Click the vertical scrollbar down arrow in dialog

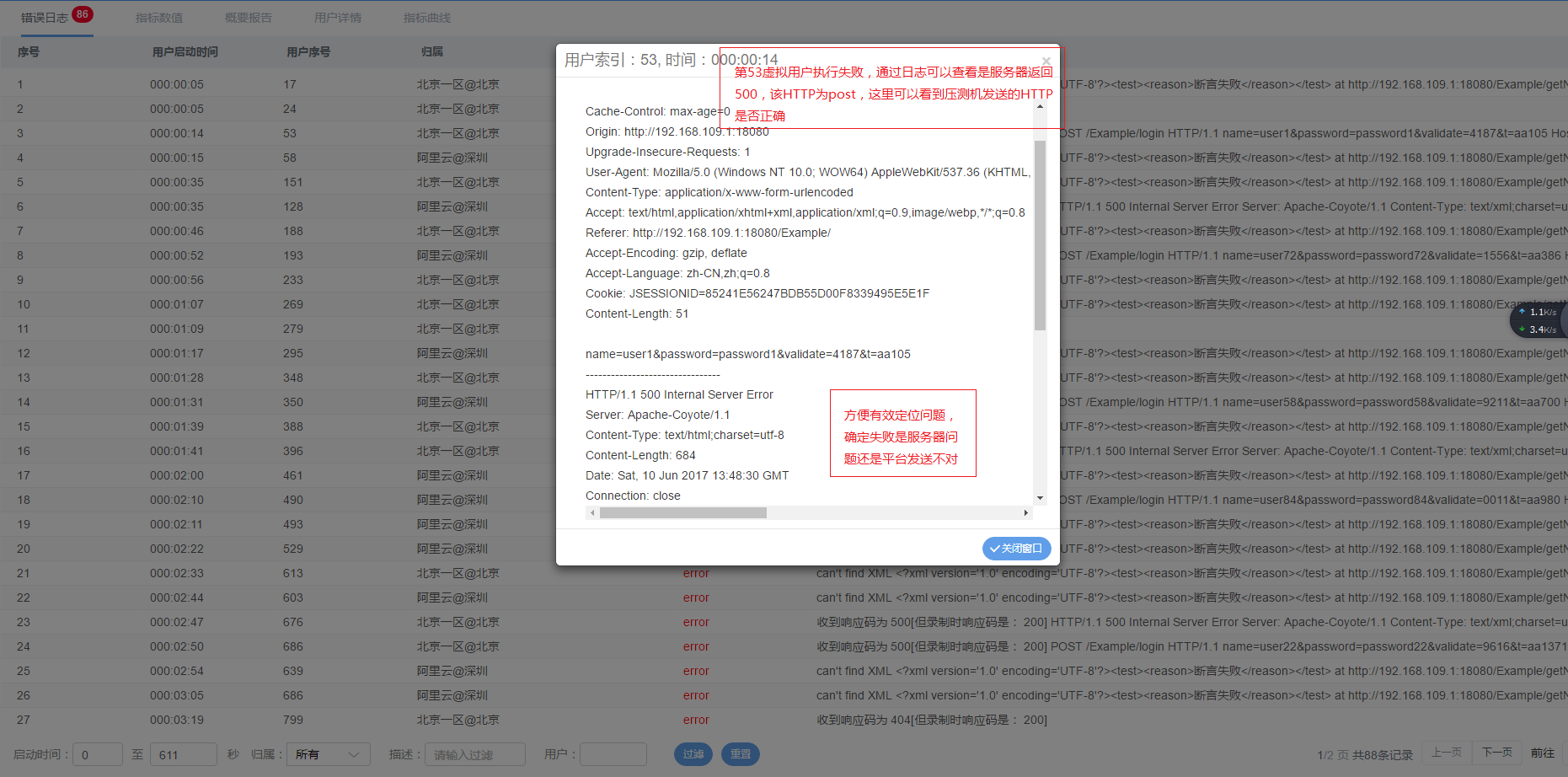pos(1040,498)
